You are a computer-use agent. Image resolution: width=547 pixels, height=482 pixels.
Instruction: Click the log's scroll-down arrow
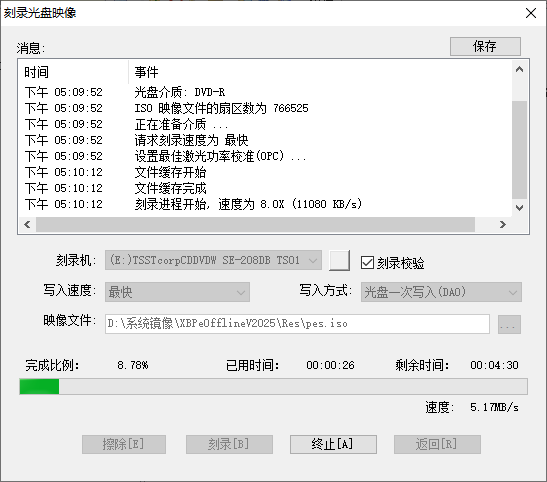[519, 208]
